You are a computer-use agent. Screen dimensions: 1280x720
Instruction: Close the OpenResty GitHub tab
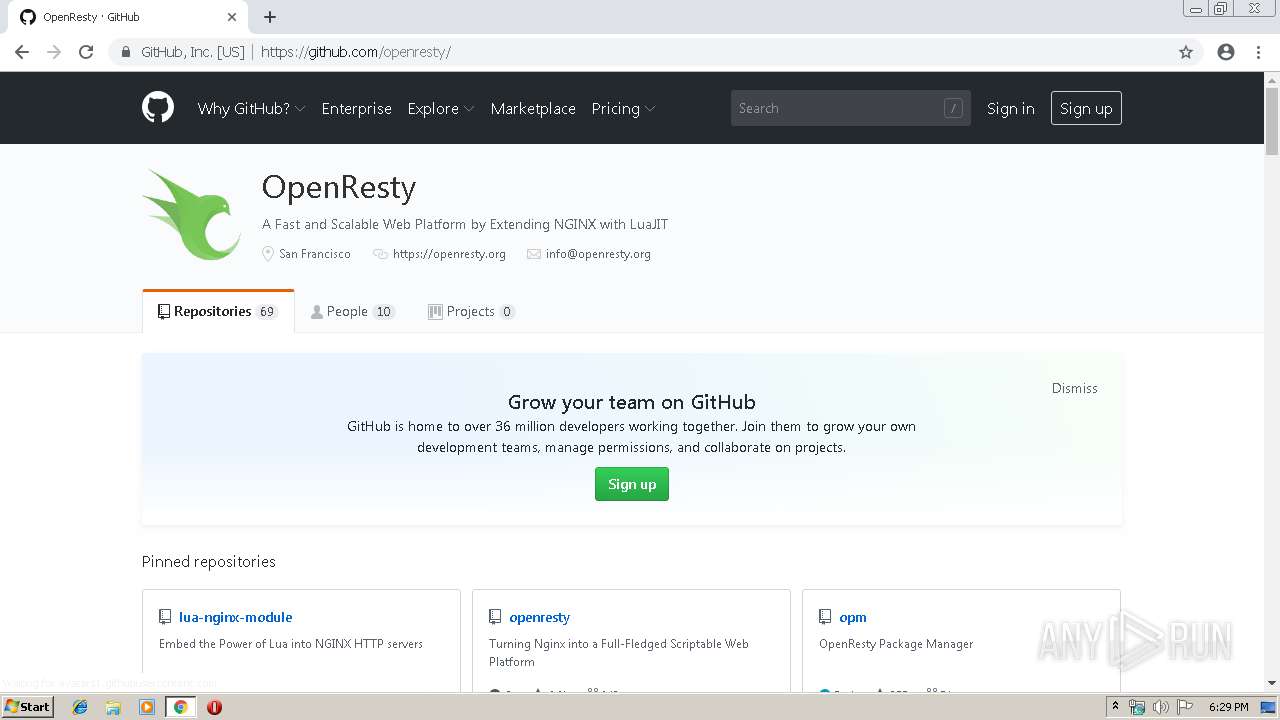pos(232,17)
